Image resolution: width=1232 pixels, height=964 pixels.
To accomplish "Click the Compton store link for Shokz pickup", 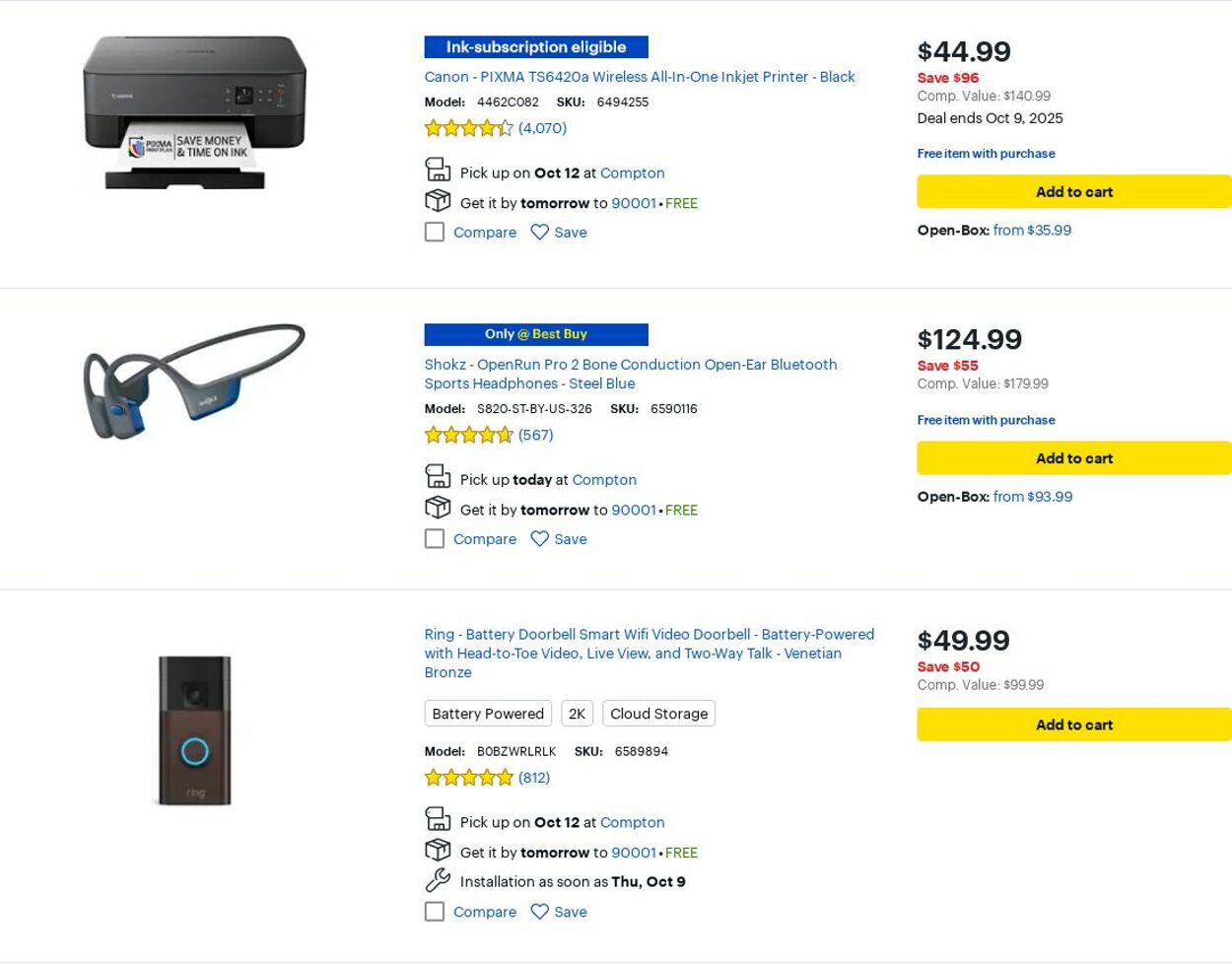I will 604,480.
